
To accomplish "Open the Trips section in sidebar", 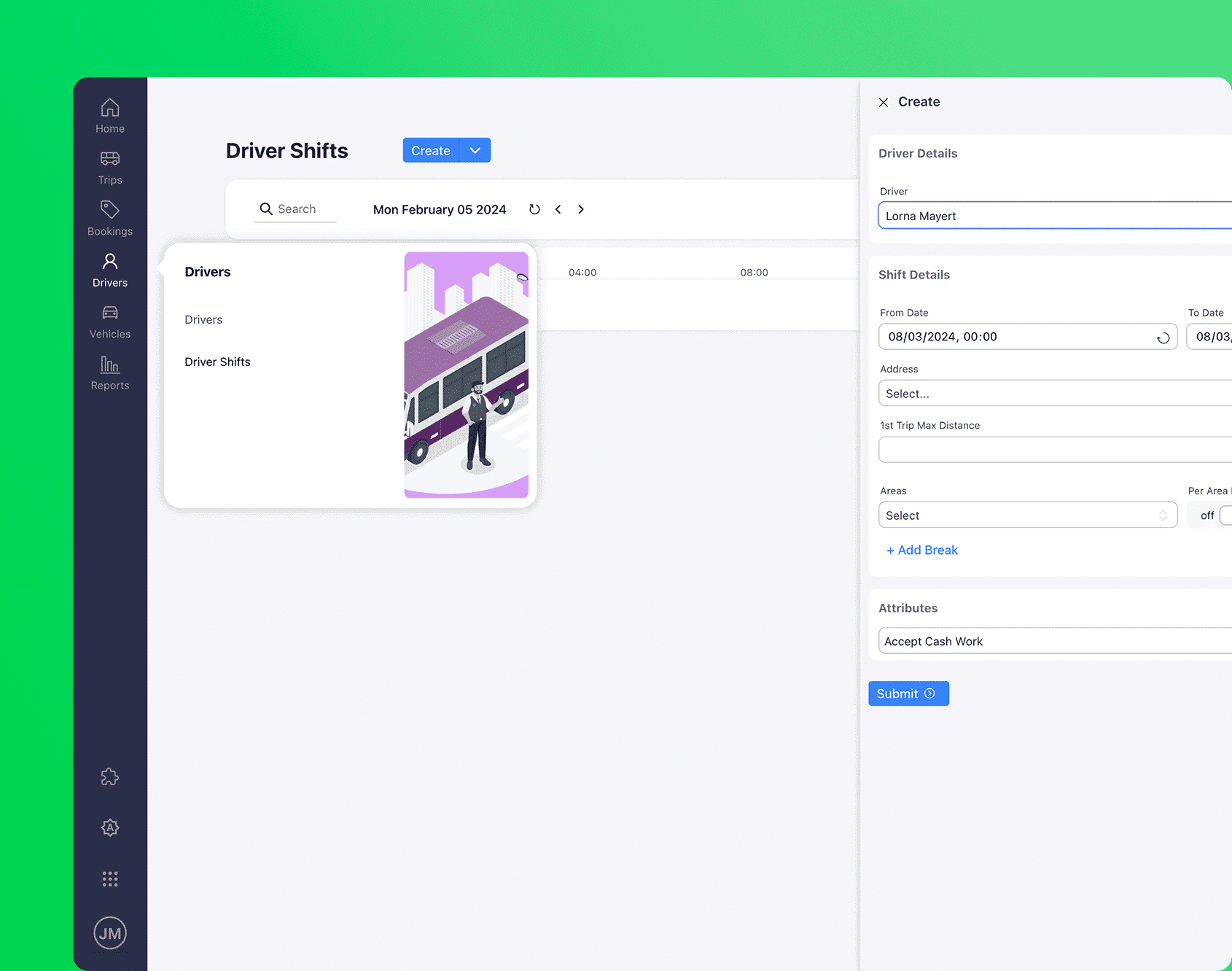I will tap(110, 168).
